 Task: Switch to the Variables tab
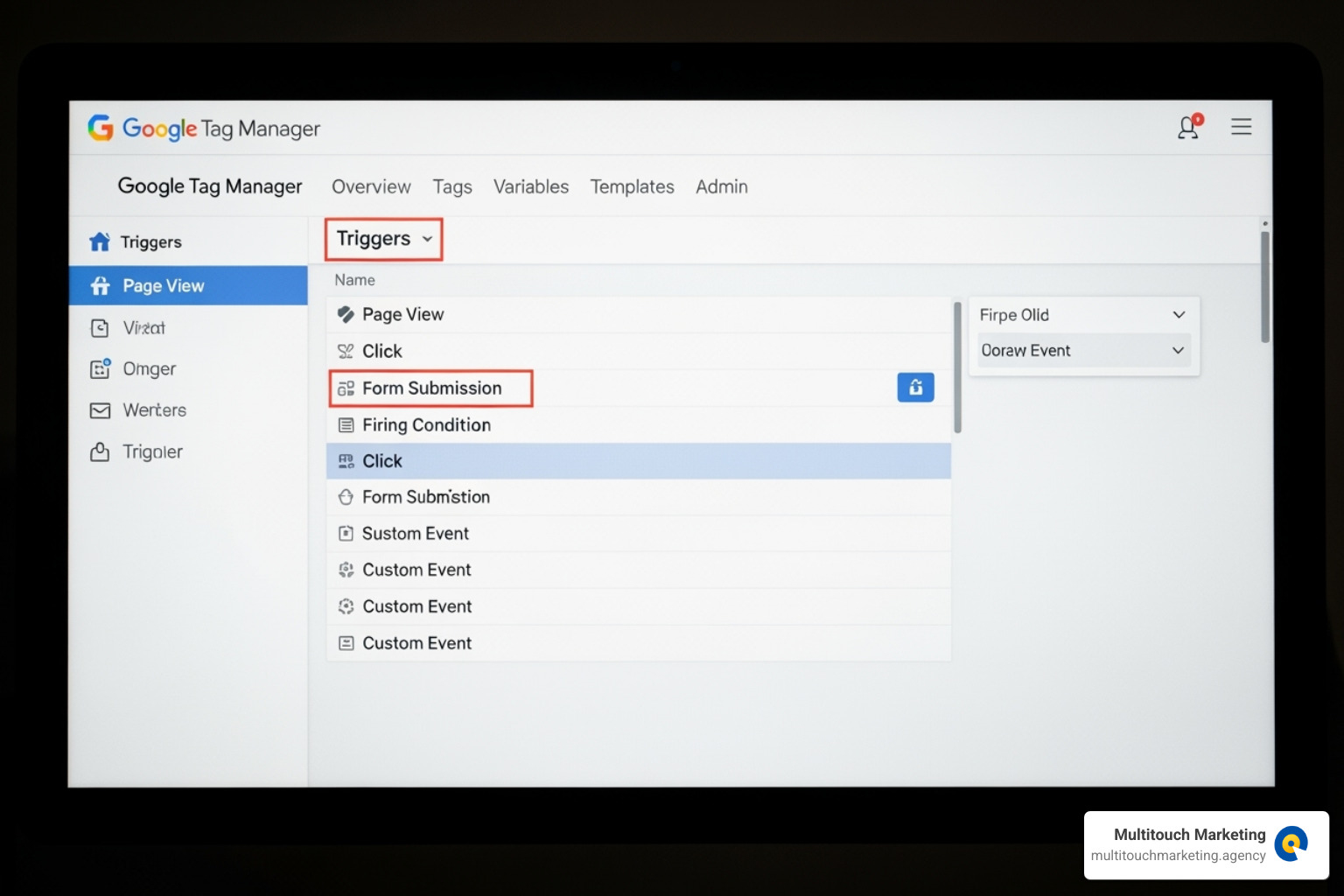click(x=530, y=187)
